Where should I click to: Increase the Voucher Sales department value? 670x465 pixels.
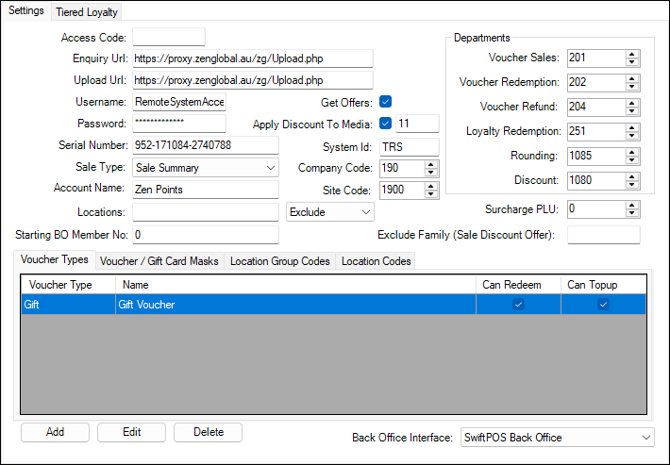[x=631, y=53]
